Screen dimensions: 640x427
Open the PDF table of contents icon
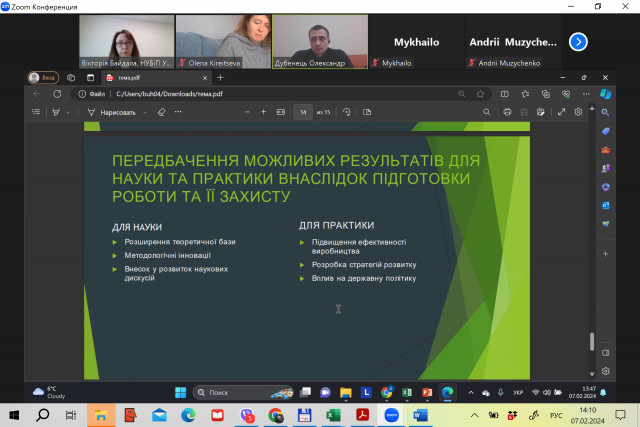tap(36, 112)
